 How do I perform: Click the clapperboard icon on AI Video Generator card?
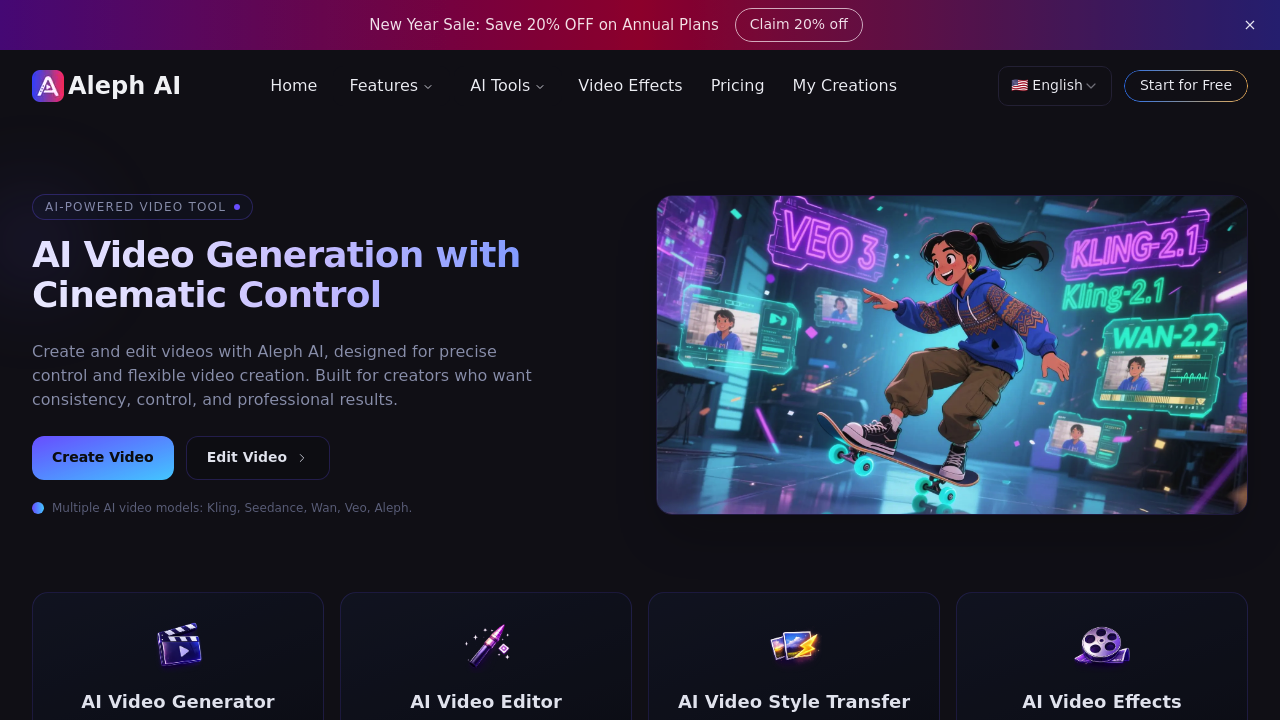click(178, 645)
